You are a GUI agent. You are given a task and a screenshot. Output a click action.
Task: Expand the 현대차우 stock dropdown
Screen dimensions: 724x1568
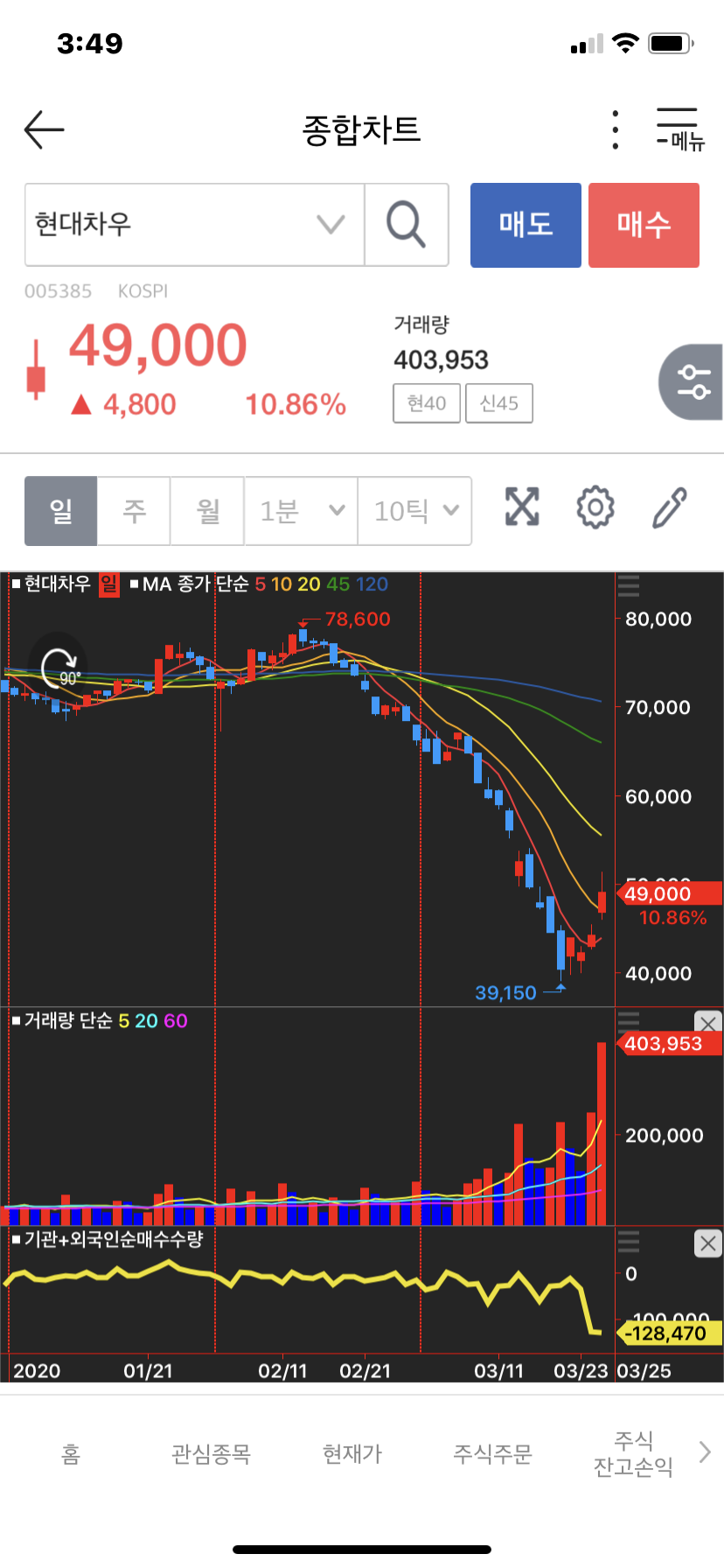(x=331, y=225)
